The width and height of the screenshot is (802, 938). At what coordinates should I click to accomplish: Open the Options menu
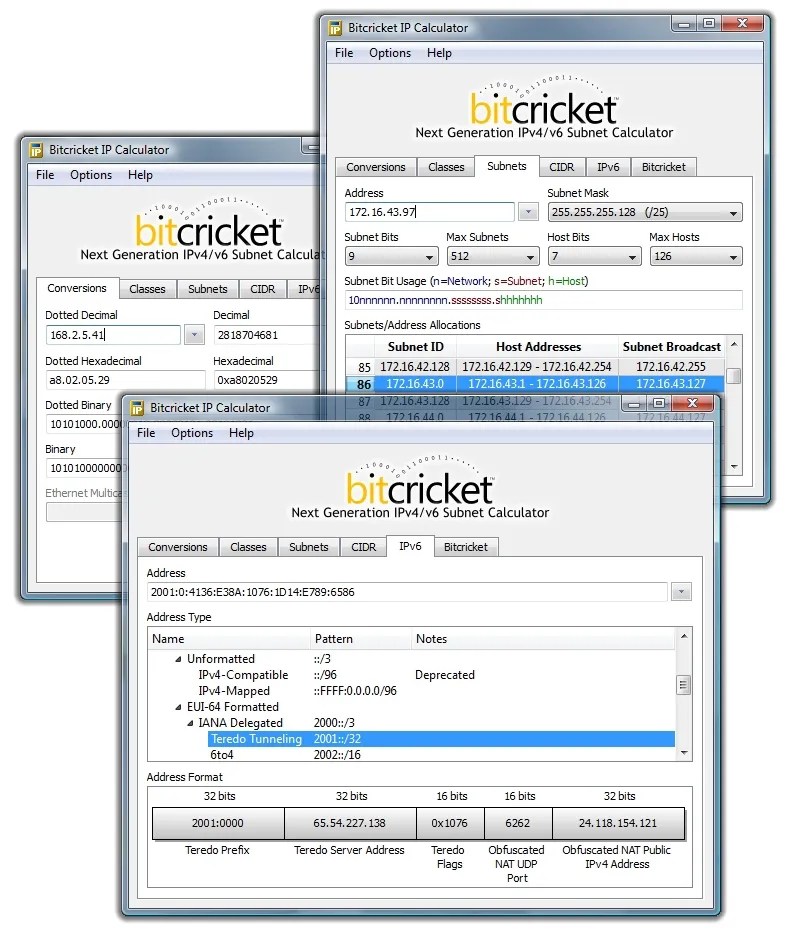(x=192, y=433)
